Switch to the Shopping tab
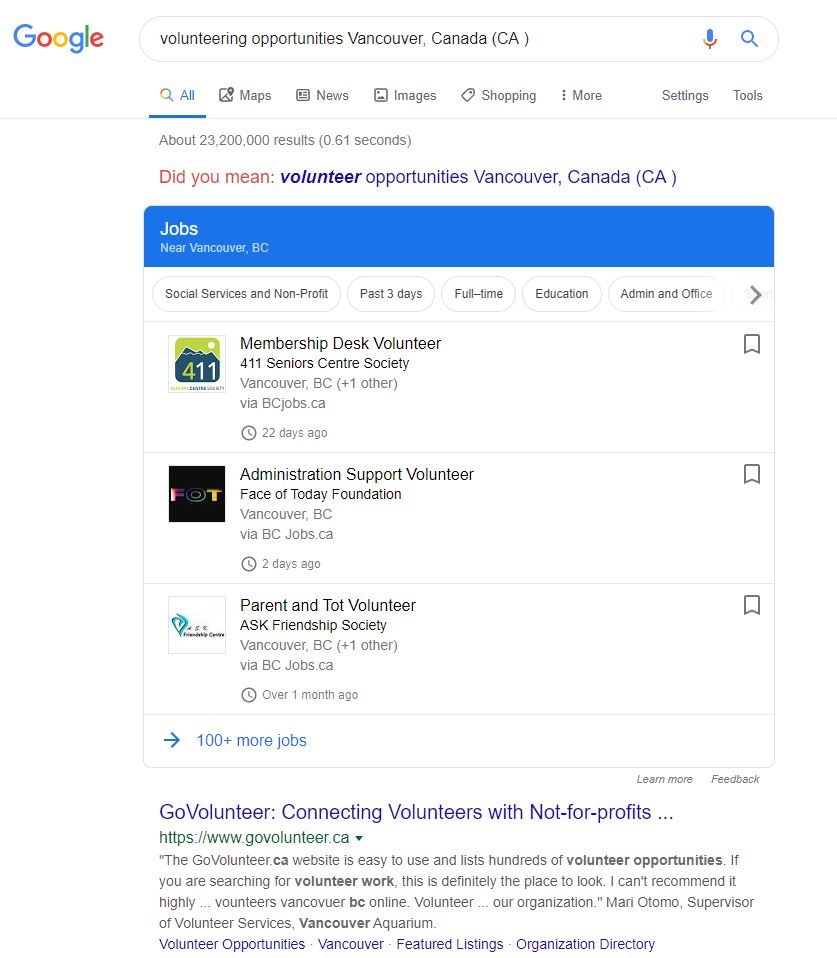837x958 pixels. [x=499, y=95]
